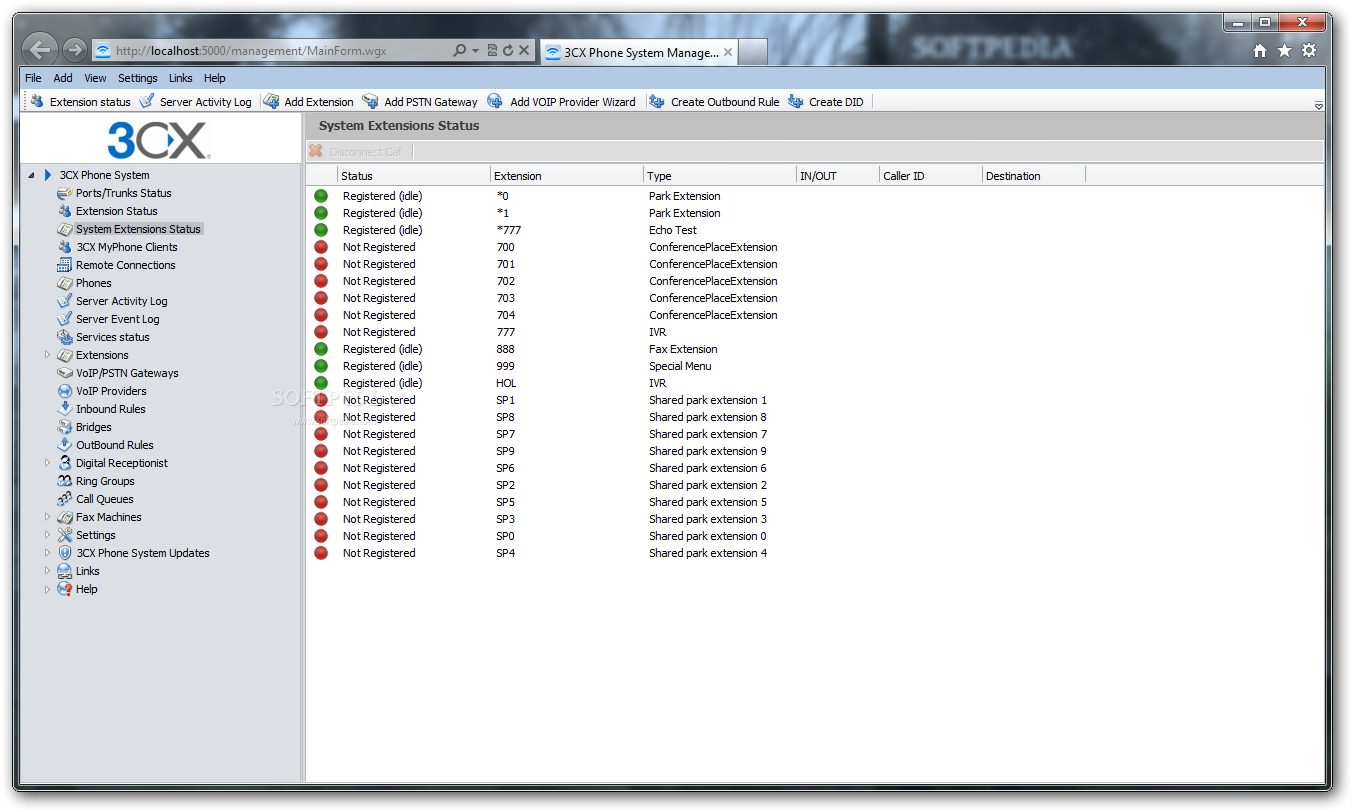This screenshot has height=812, width=1353.
Task: Select OutBound Rules in sidebar
Action: (x=114, y=445)
